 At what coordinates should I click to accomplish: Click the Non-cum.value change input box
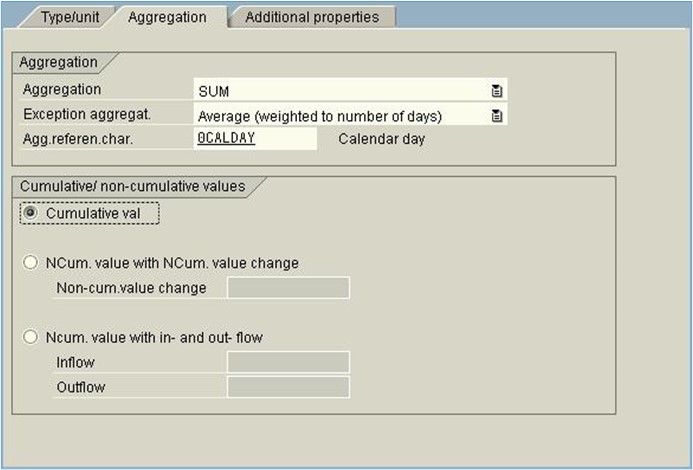[x=288, y=288]
